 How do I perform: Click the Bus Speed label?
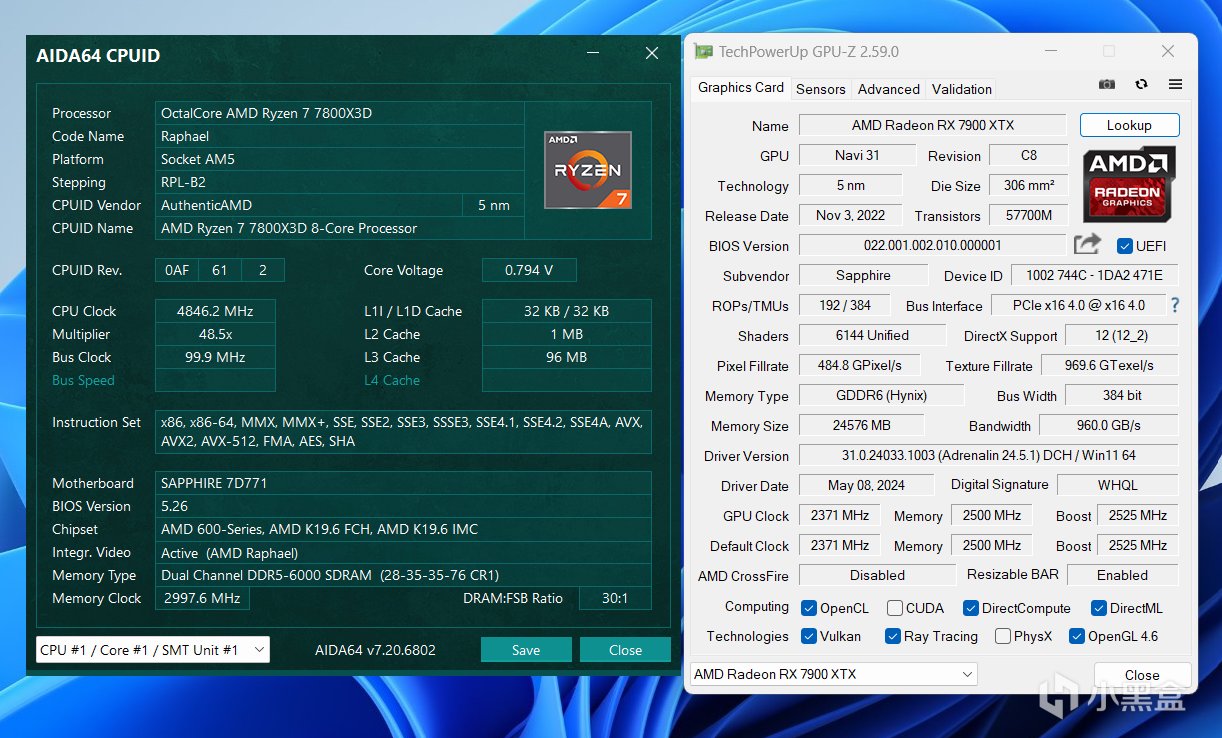(x=83, y=380)
